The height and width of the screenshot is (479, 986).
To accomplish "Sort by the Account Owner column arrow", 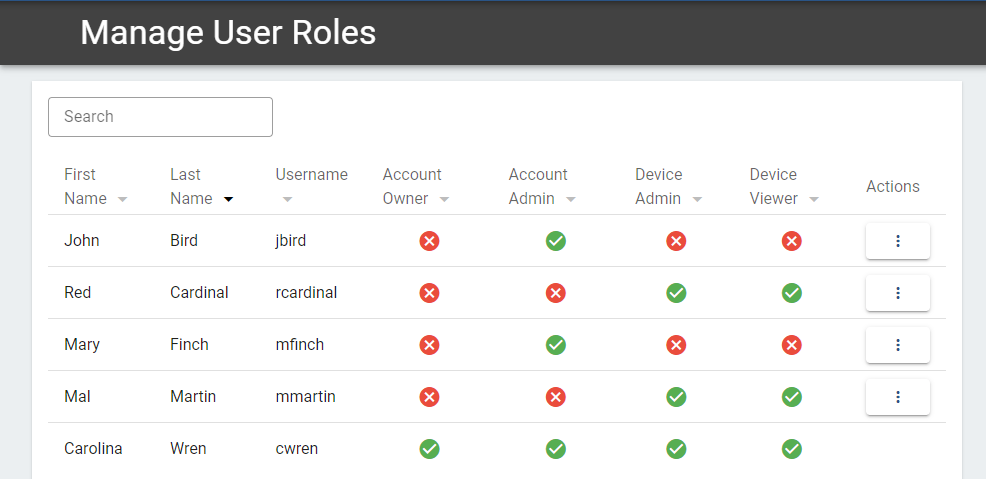I will [445, 199].
